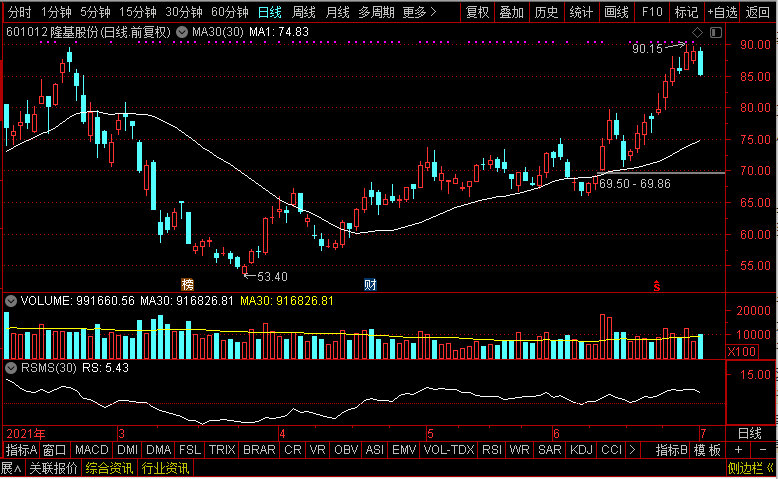Click the +自选 add to watchlist button

point(722,12)
